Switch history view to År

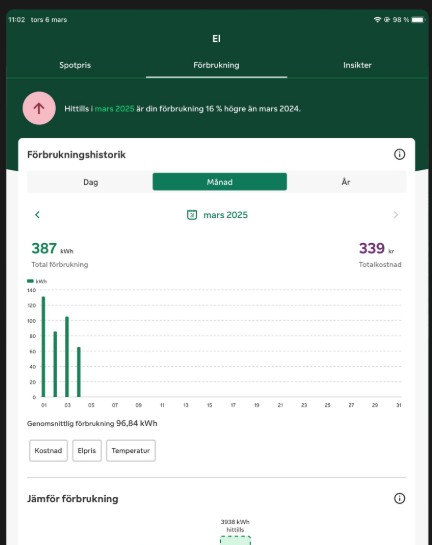346,182
